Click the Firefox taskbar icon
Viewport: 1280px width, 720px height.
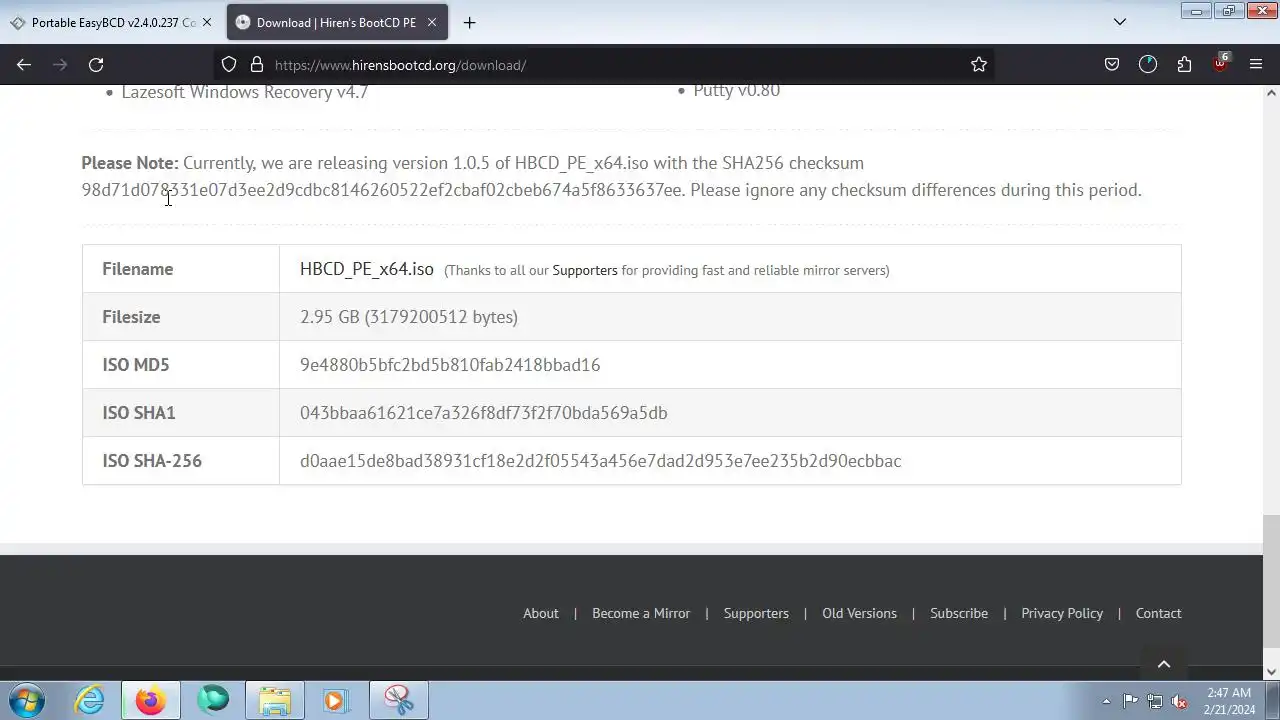pos(151,700)
